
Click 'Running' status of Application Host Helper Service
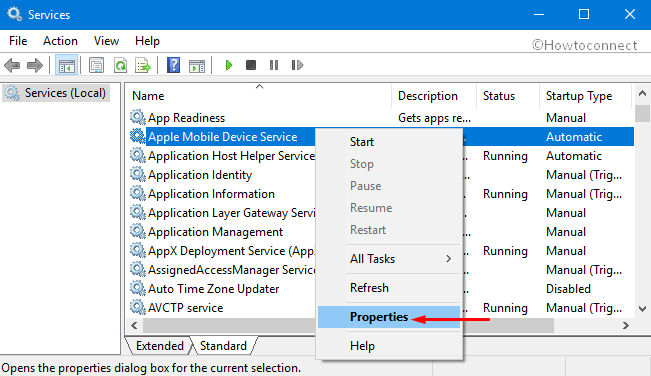click(505, 156)
